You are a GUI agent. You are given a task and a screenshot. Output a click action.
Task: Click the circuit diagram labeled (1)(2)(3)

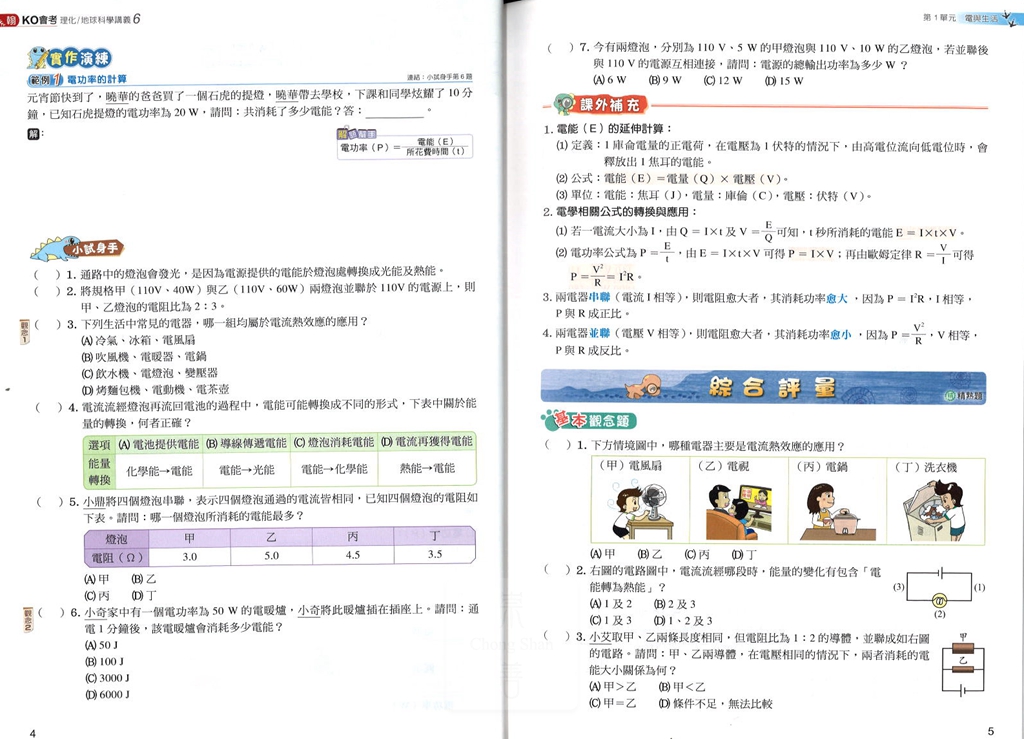tap(939, 591)
